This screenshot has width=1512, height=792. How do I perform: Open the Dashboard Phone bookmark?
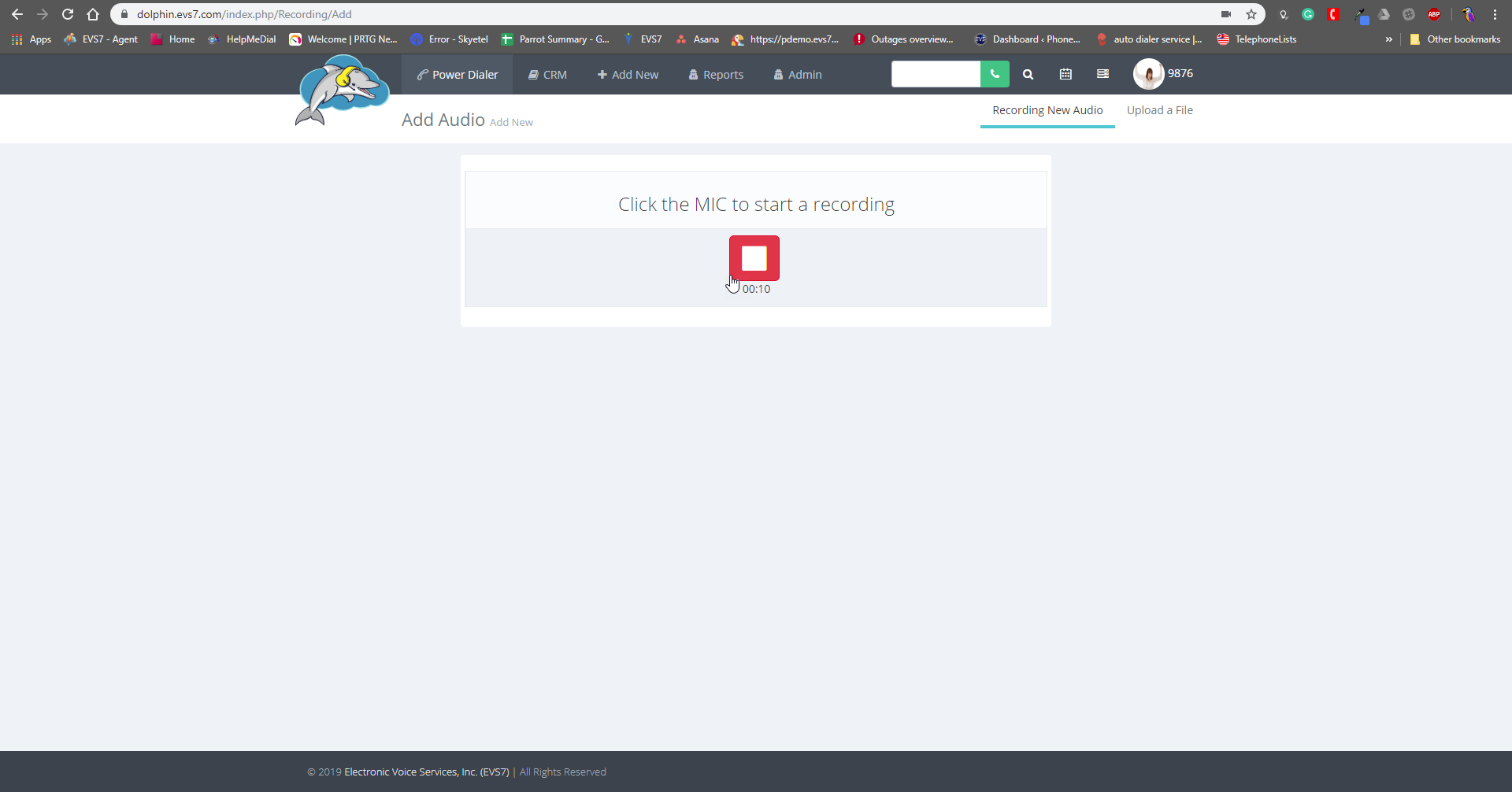(x=1027, y=39)
